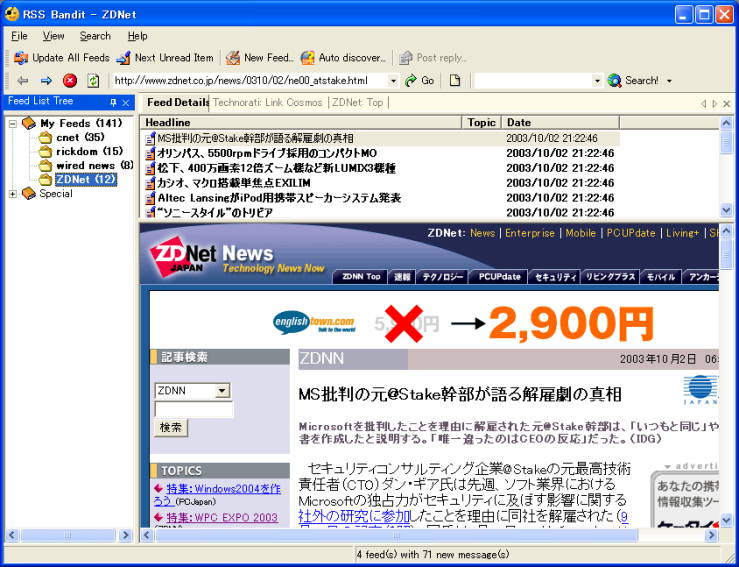Expand the Special tree node
739x567 pixels.
[13, 194]
